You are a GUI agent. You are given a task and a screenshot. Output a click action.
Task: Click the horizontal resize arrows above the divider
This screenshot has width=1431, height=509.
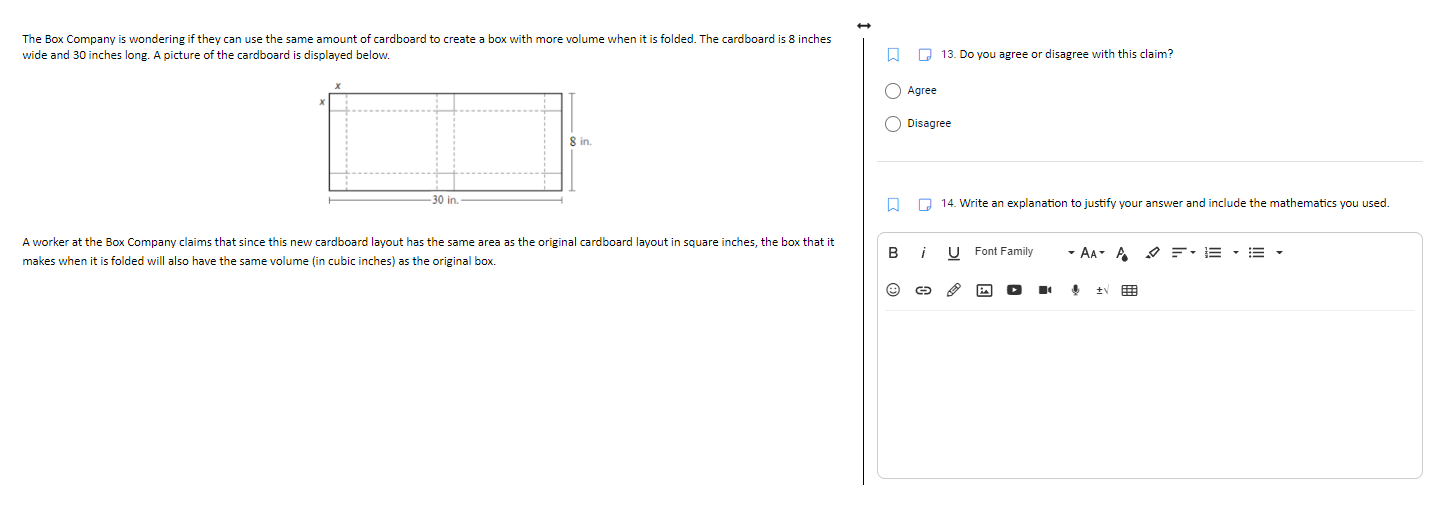[x=864, y=24]
